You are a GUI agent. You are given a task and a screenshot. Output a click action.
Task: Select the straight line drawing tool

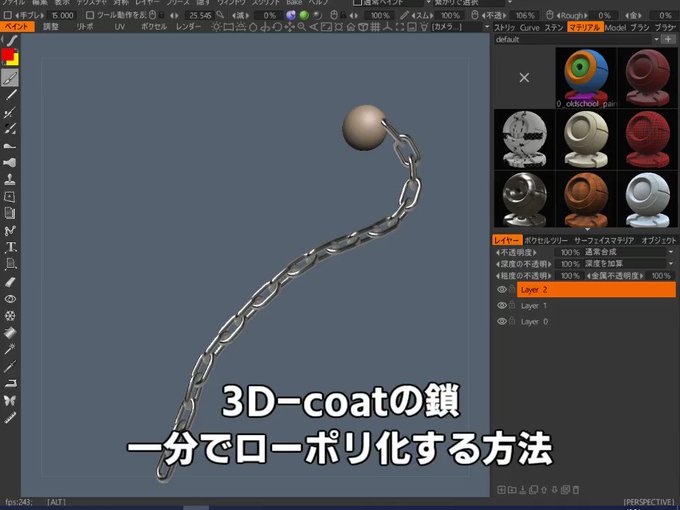point(10,95)
